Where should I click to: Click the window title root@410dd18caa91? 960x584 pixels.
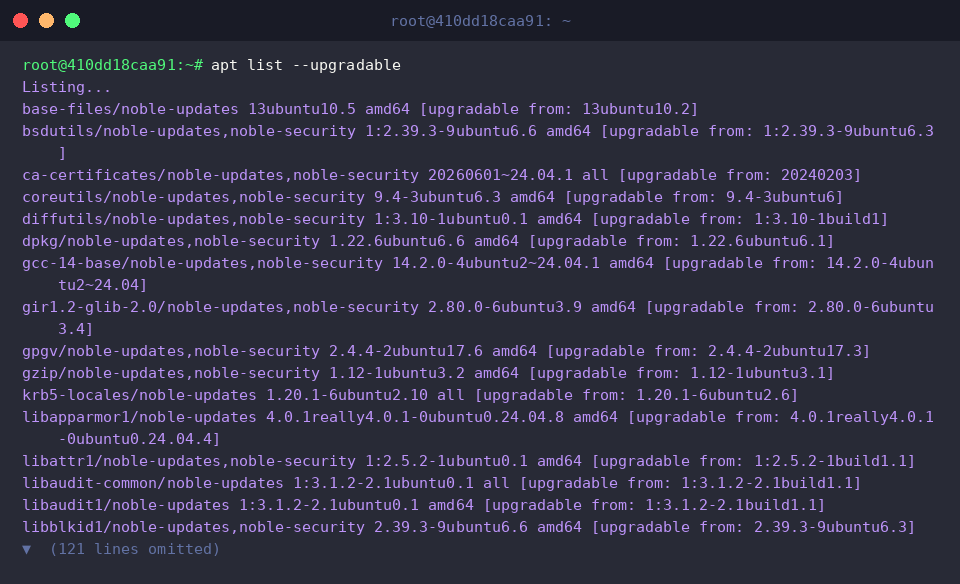[481, 21]
